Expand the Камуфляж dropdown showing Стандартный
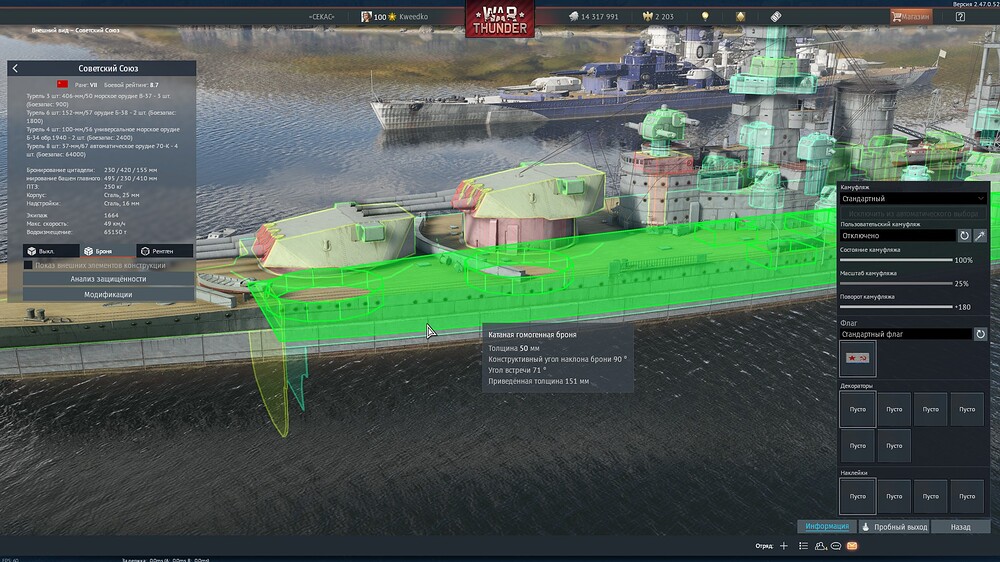 click(913, 198)
